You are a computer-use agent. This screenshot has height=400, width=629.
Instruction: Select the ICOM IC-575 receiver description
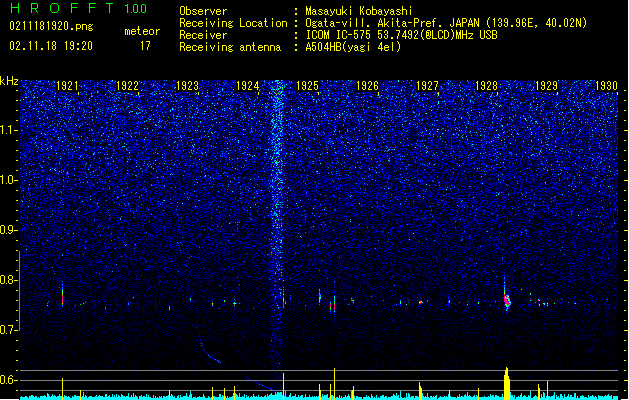point(401,35)
